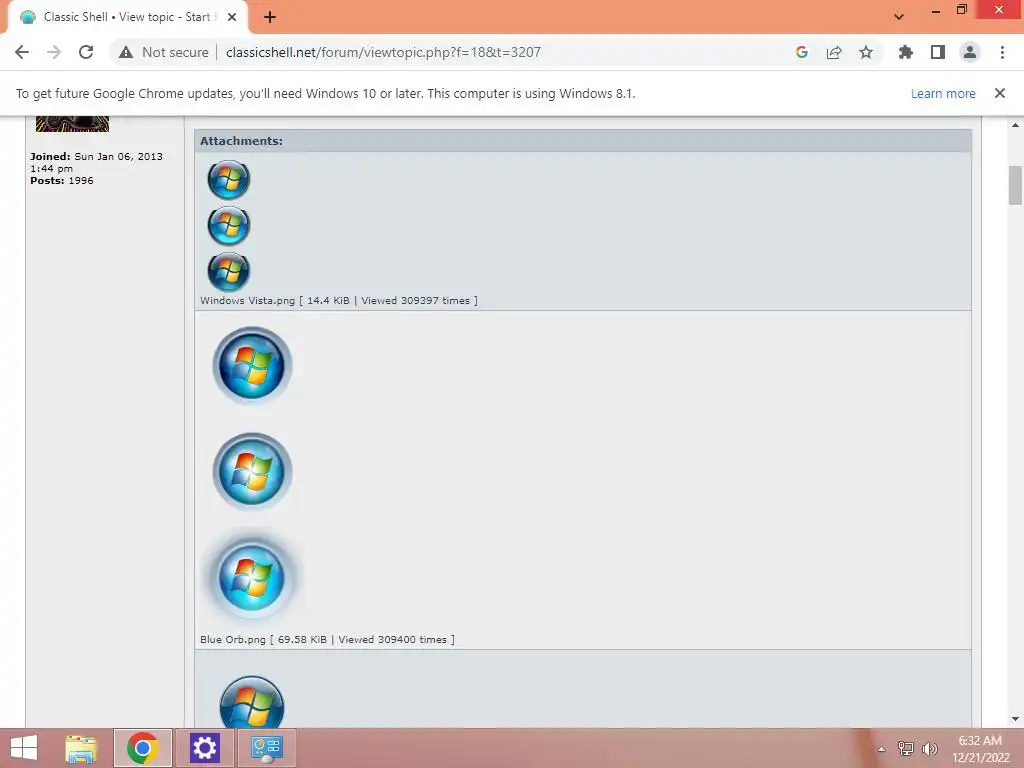Viewport: 1024px width, 768px height.
Task: Open the Windows Start button
Action: (x=24, y=748)
